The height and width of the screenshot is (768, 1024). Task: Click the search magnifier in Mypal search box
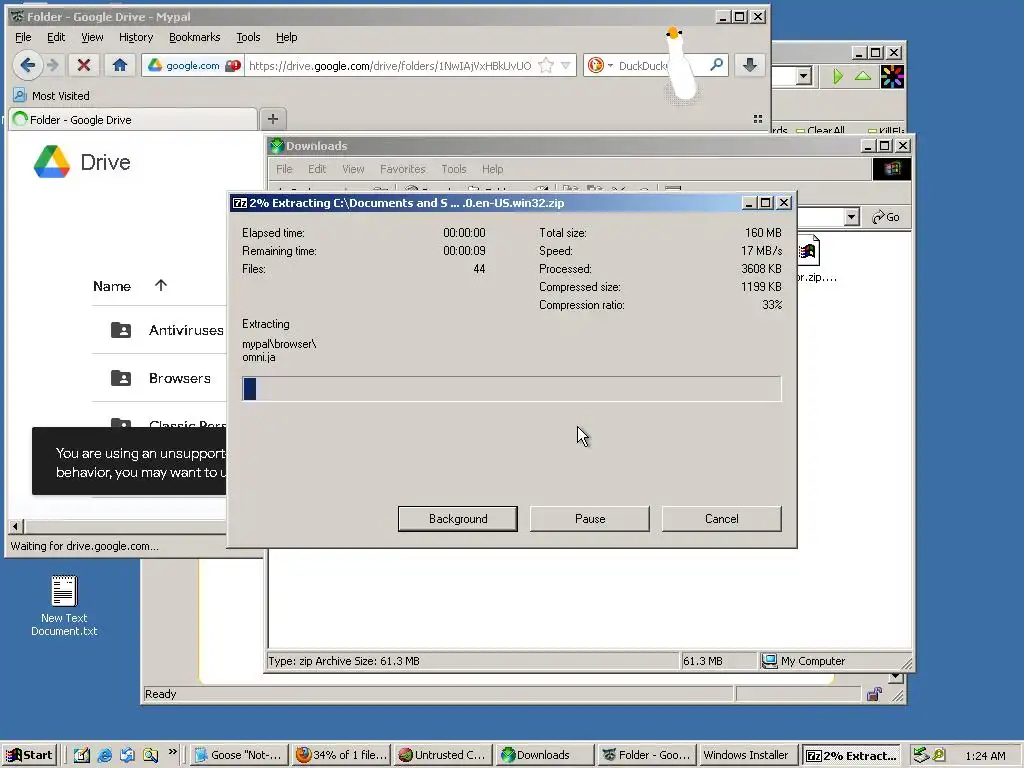coord(716,65)
